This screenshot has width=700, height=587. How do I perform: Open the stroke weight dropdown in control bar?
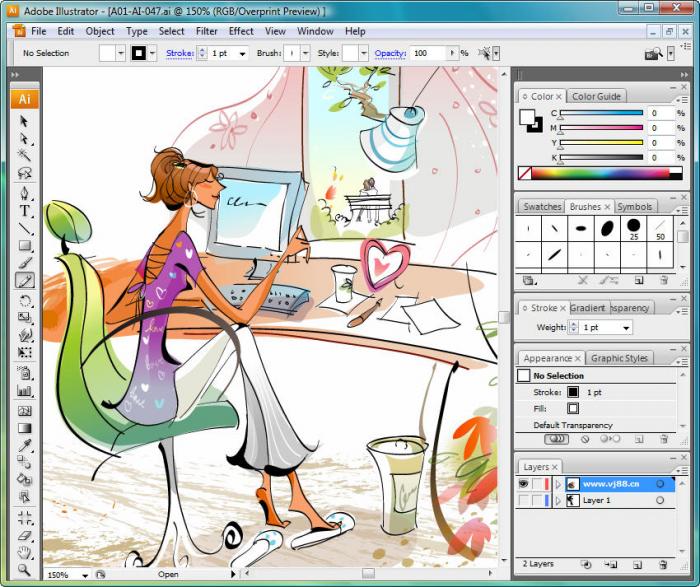(x=242, y=53)
